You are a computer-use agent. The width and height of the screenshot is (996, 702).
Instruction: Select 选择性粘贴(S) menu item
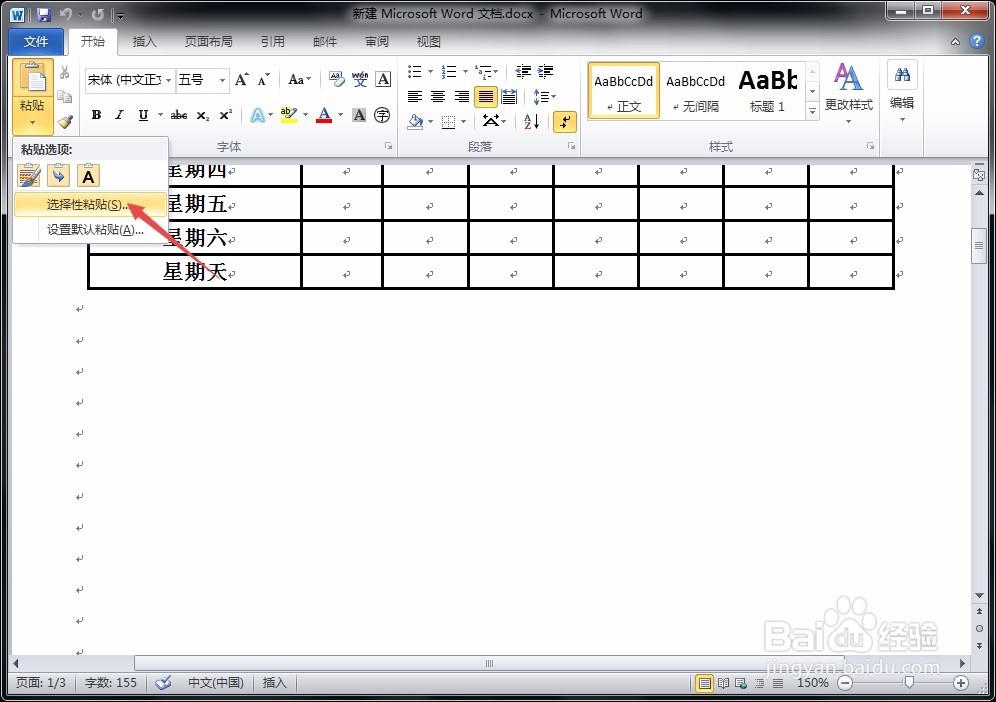click(x=90, y=205)
